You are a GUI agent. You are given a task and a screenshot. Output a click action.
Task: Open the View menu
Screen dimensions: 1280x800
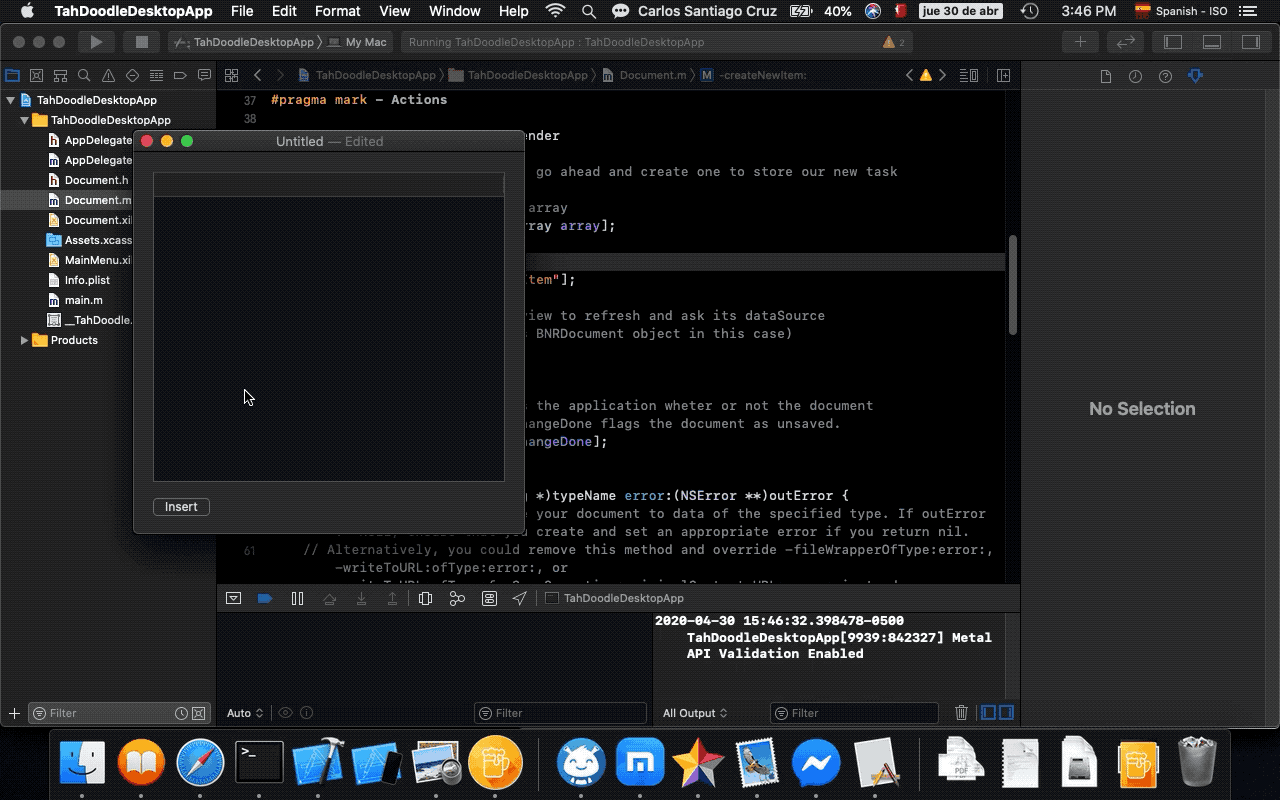394,11
